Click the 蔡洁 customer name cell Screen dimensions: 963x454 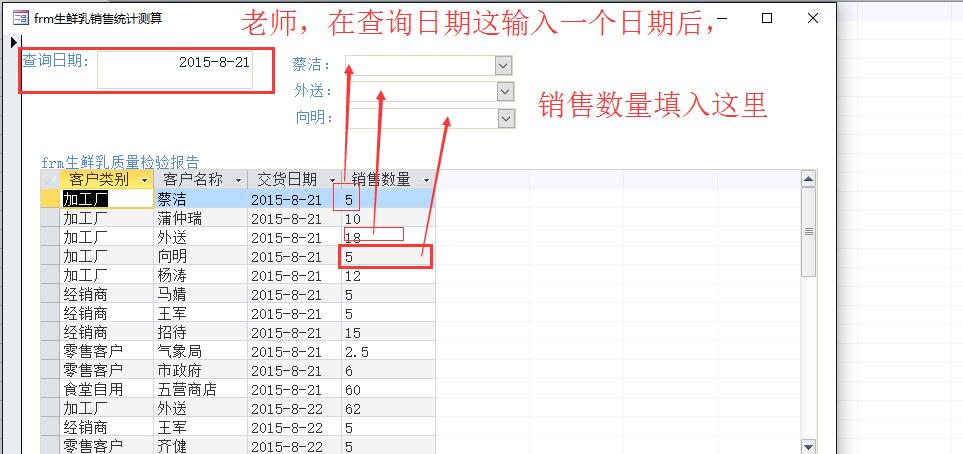pyautogui.click(x=200, y=199)
